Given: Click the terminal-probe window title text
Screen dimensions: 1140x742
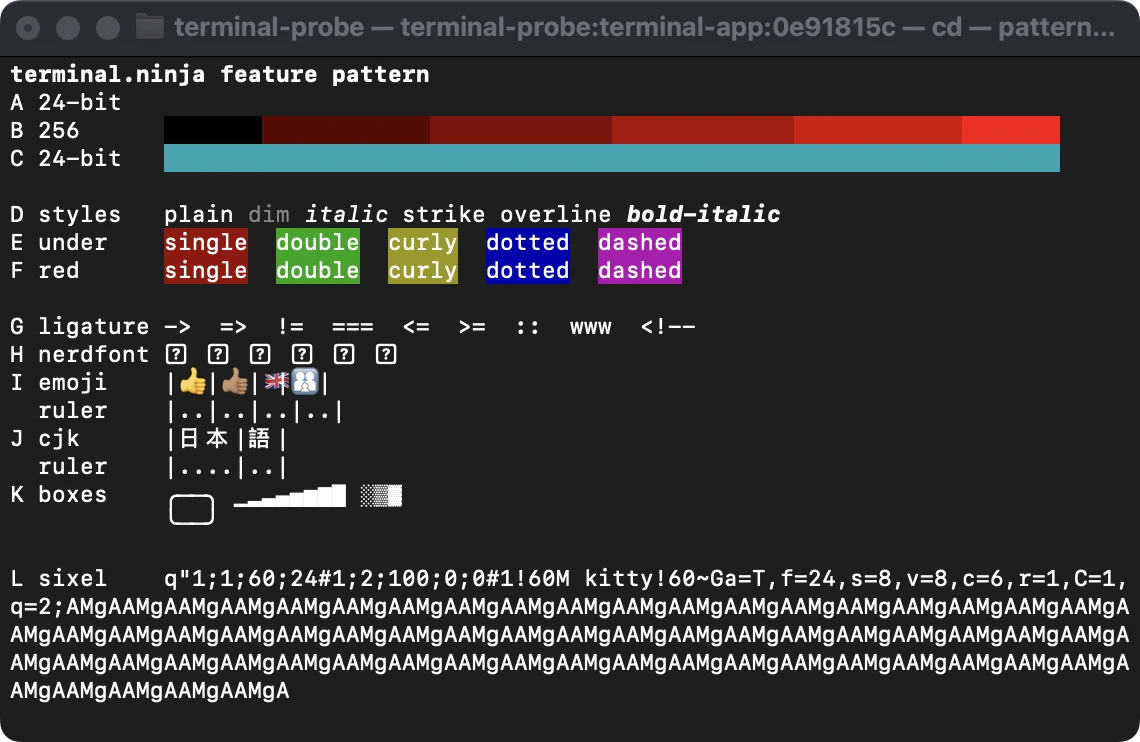Looking at the screenshot, I should click(644, 28).
